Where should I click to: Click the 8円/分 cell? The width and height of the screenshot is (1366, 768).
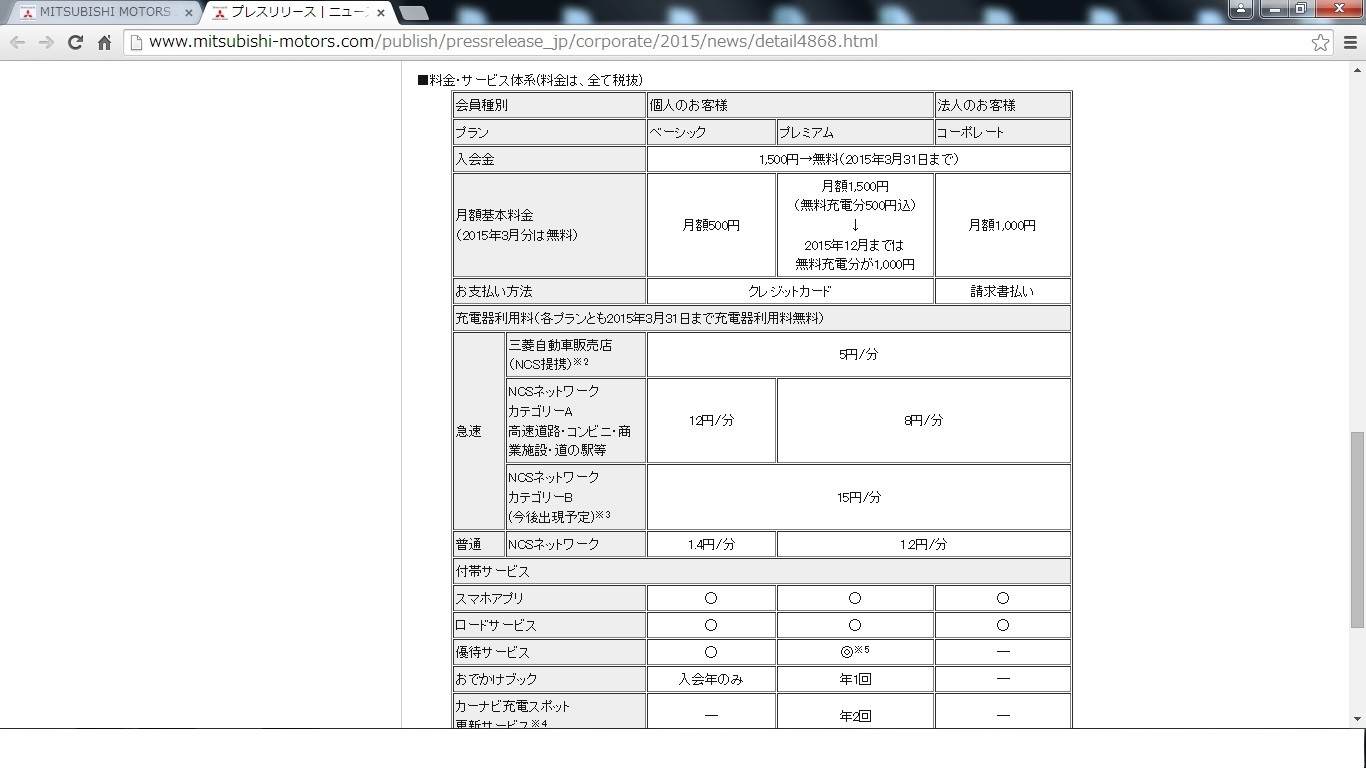pos(924,420)
